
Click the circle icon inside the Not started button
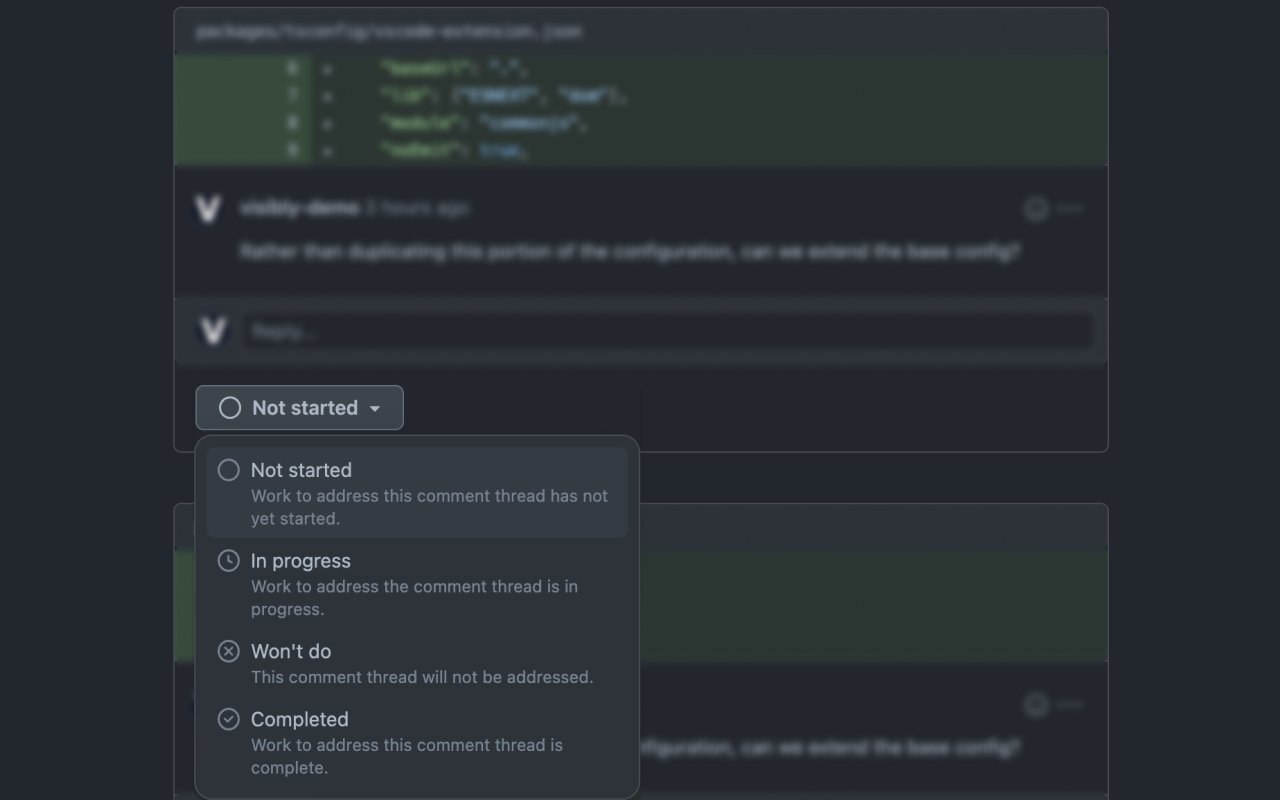[x=230, y=408]
